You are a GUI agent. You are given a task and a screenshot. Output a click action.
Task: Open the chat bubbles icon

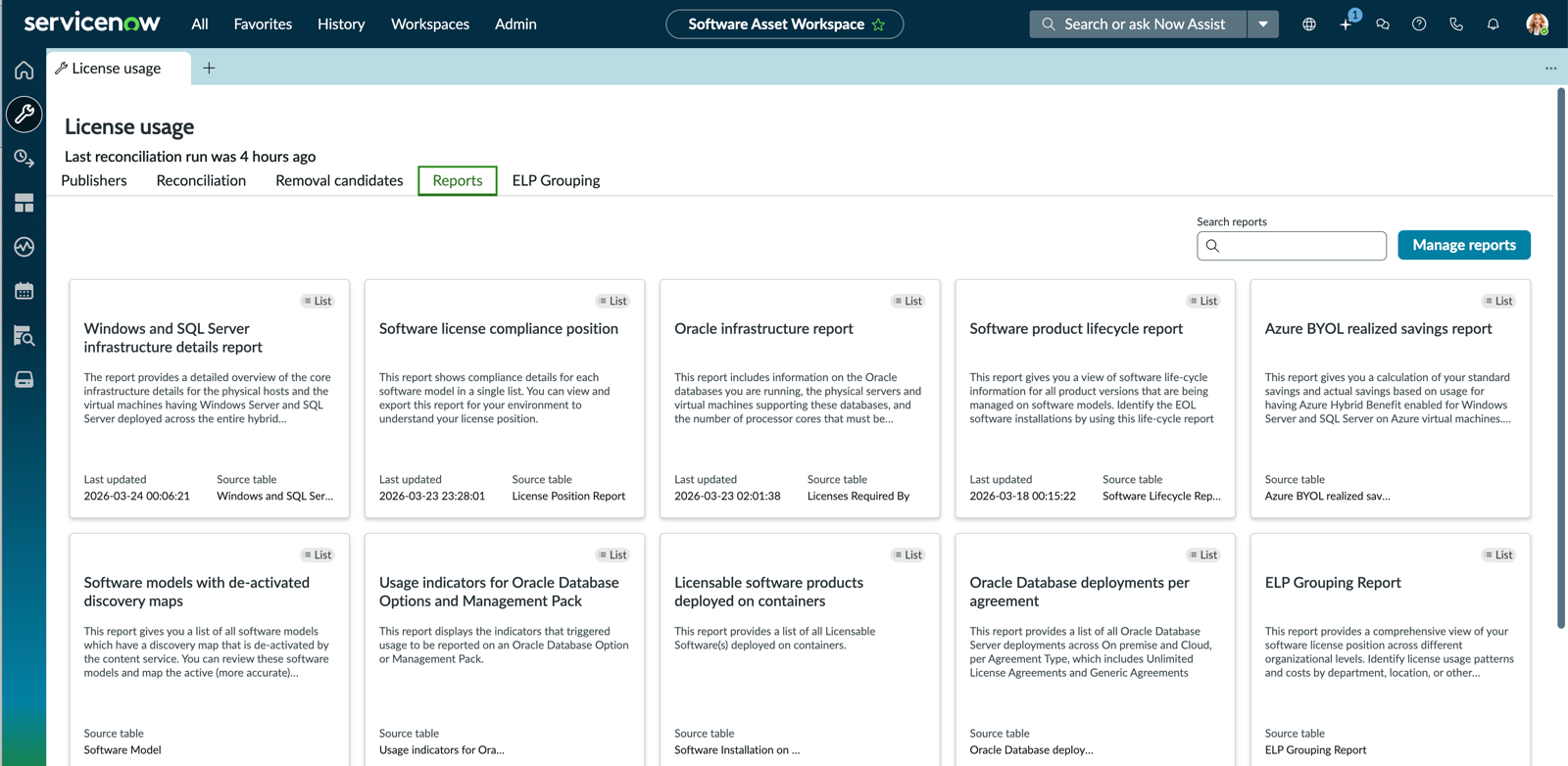point(1383,24)
